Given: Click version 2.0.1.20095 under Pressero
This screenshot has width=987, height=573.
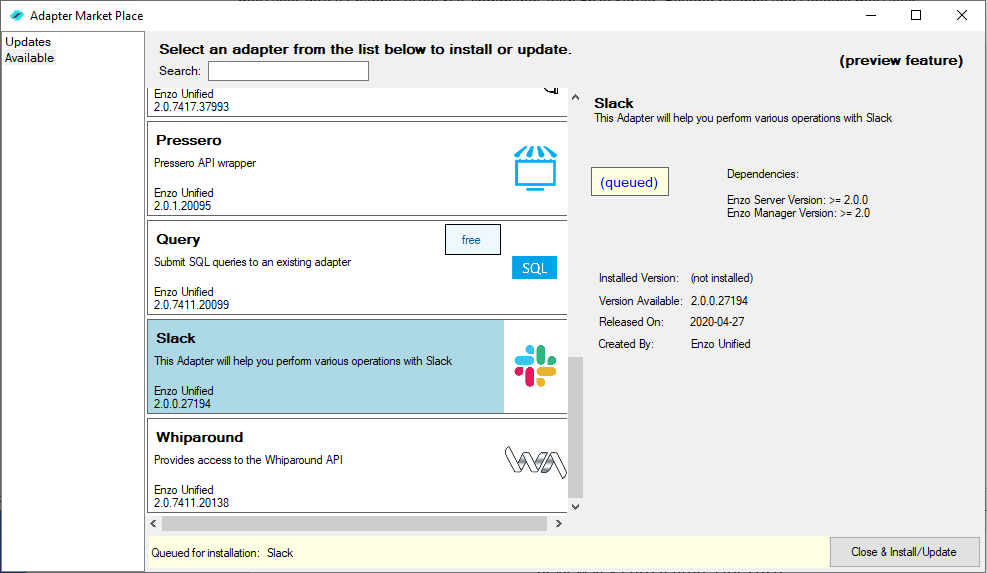Looking at the screenshot, I should coord(183,206).
